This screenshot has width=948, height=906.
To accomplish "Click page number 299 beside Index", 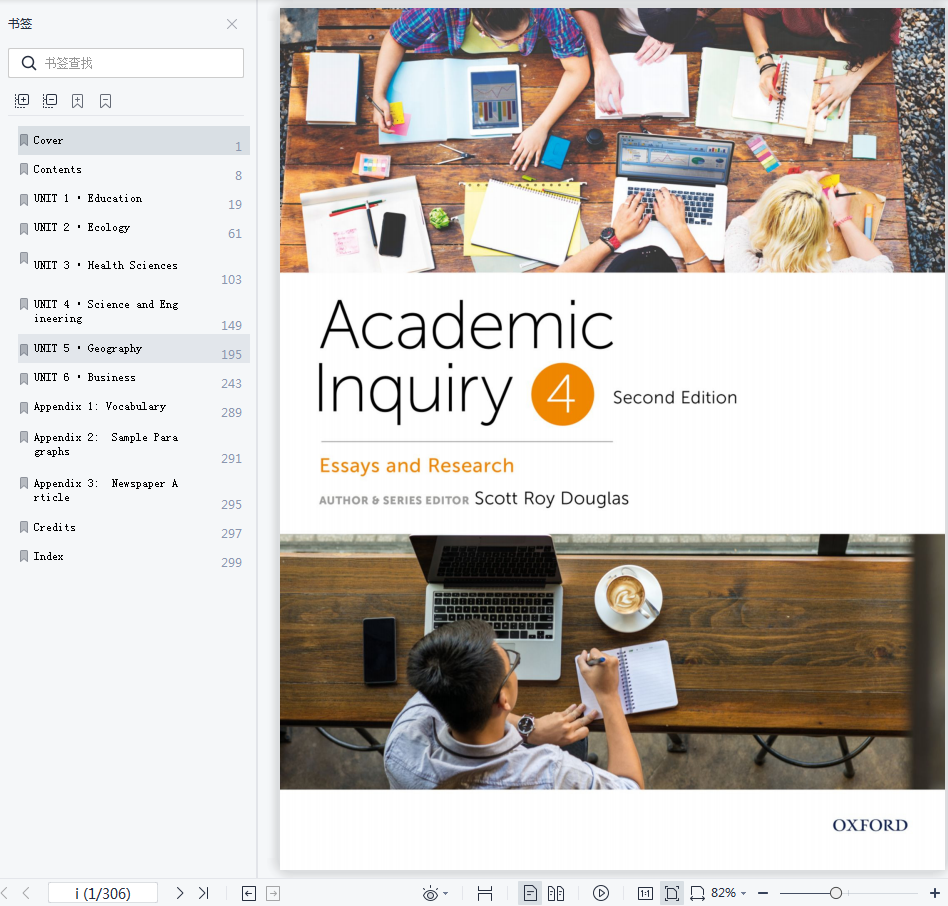I will pos(231,563).
